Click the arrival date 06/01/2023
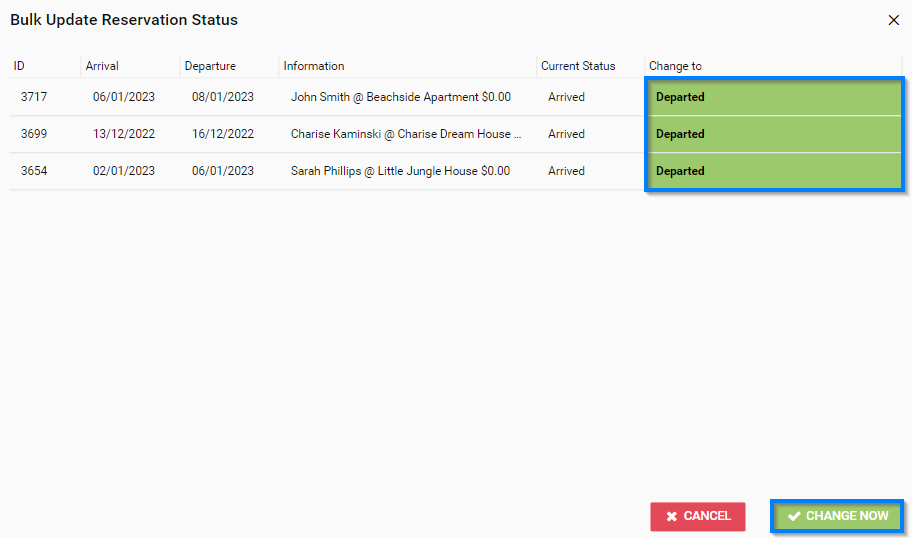Viewport: 912px width, 538px height. [x=124, y=97]
